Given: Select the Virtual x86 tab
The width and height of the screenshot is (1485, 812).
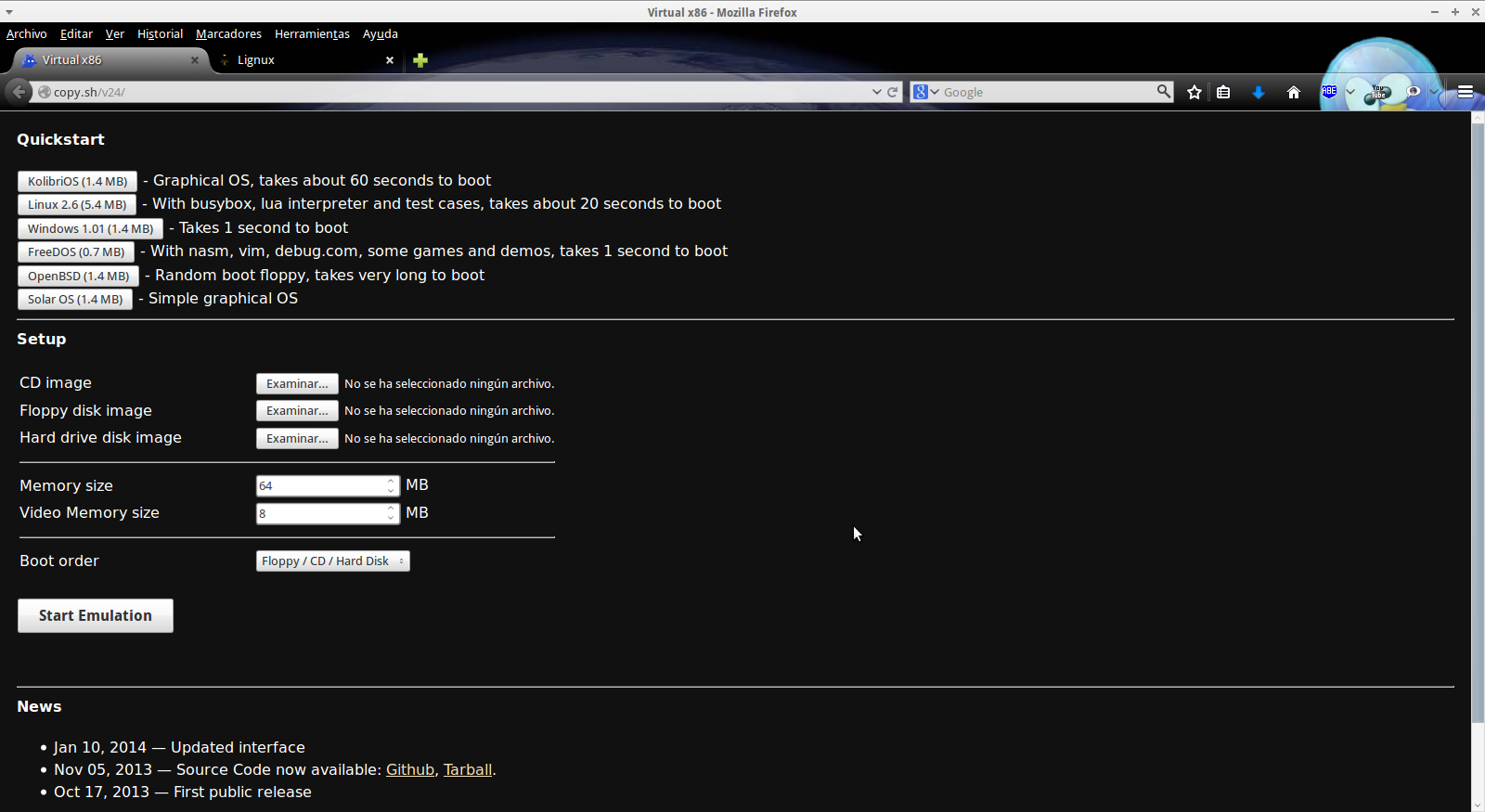Looking at the screenshot, I should point(111,60).
